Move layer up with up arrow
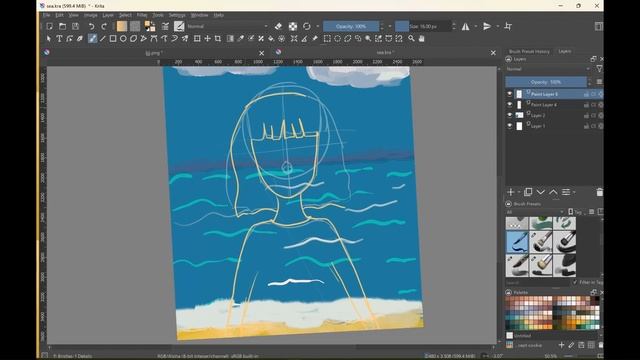The height and width of the screenshot is (360, 640). [x=553, y=192]
